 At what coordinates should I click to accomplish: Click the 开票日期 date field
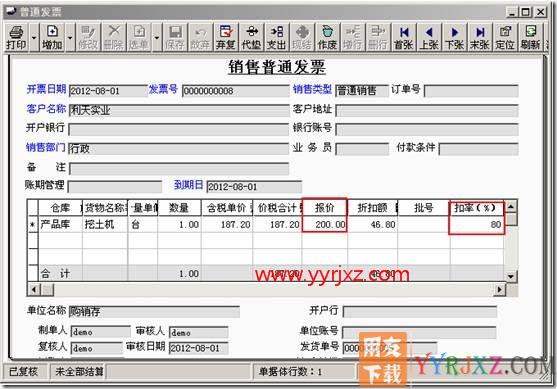tap(108, 91)
